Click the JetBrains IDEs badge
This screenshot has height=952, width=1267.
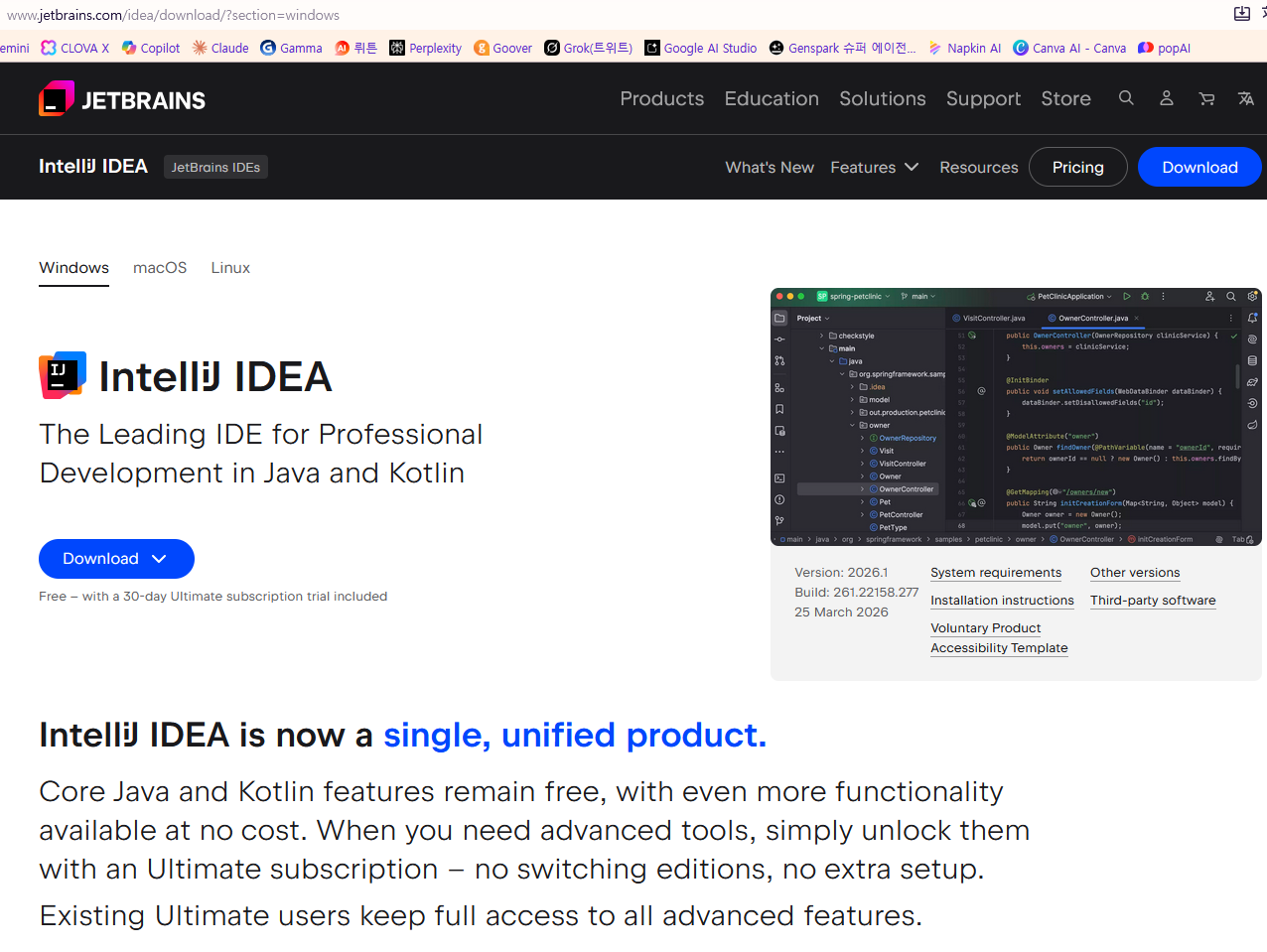[x=215, y=167]
